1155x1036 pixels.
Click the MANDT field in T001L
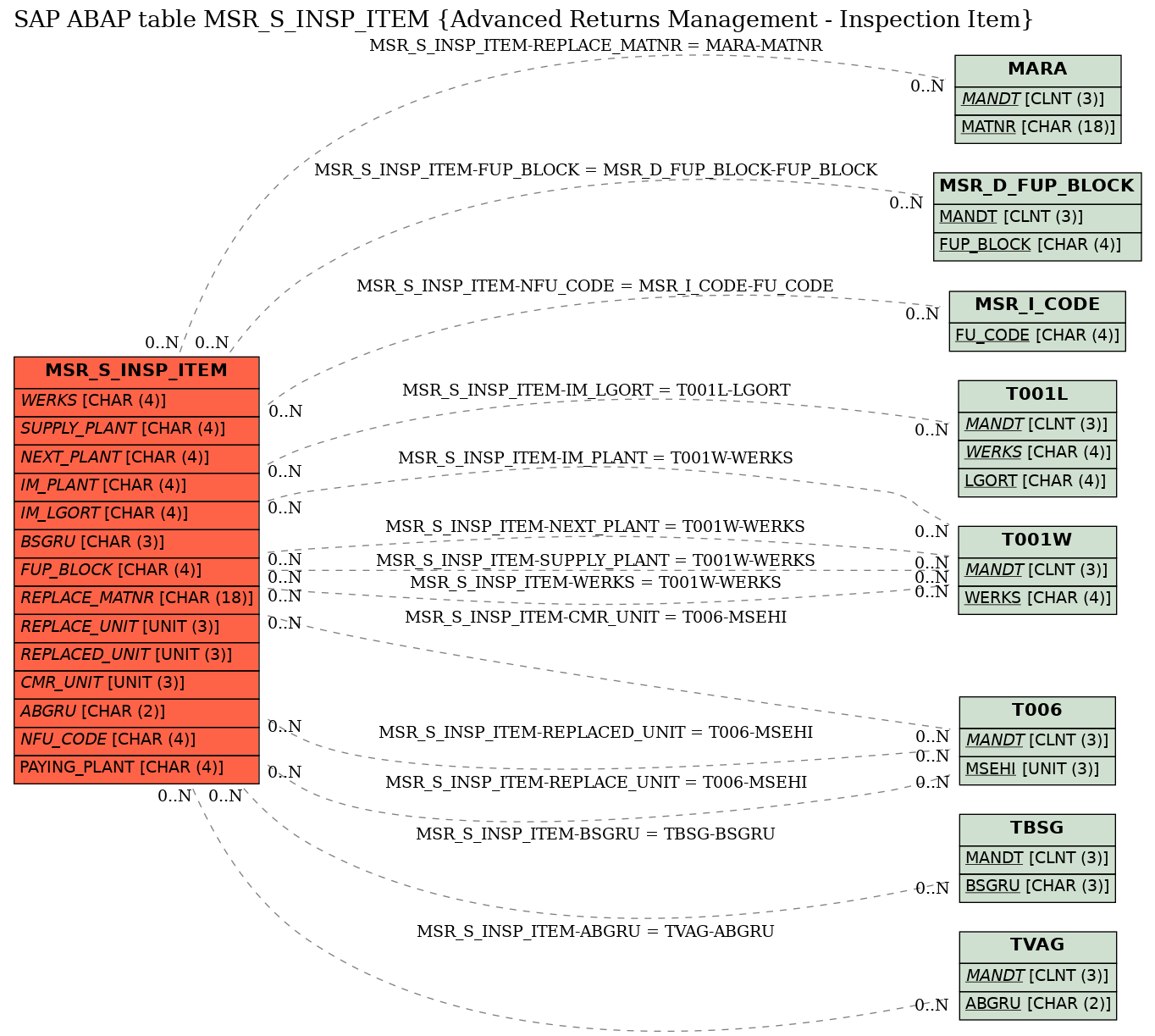[x=1037, y=424]
